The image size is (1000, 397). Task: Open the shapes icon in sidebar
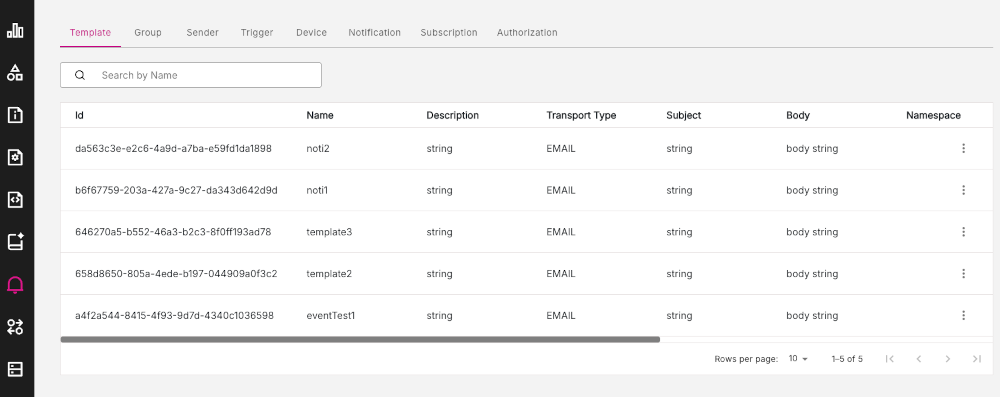15,73
